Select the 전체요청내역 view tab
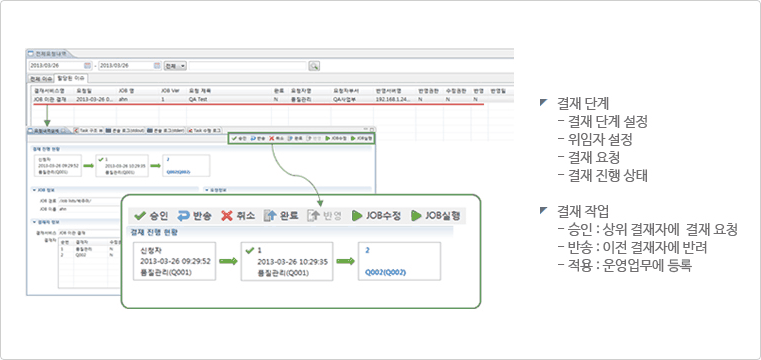761x360 pixels. pyautogui.click(x=48, y=53)
